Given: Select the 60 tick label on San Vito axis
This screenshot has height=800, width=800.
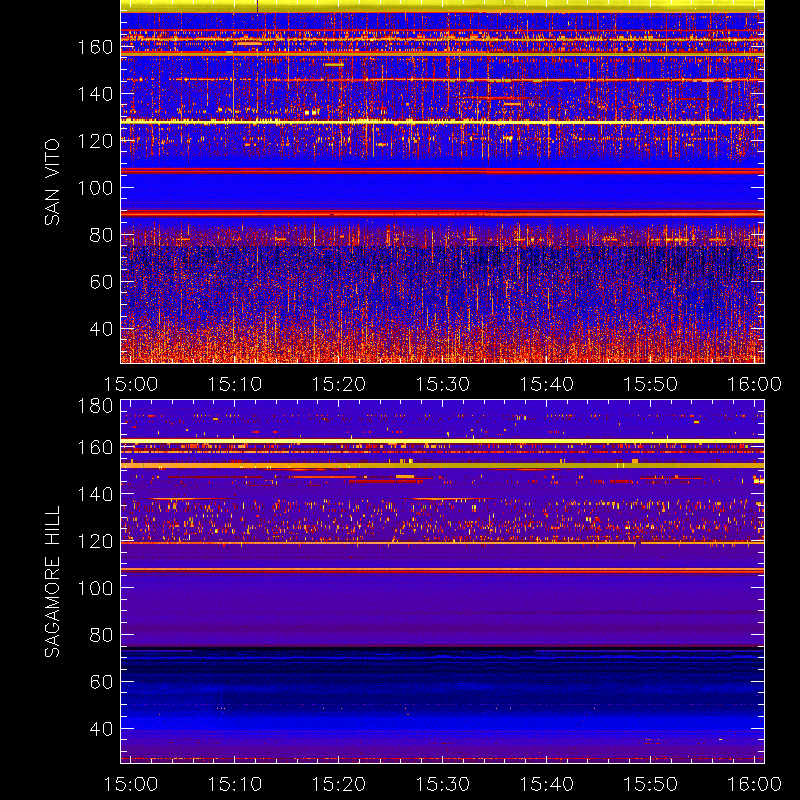Looking at the screenshot, I should pos(101,282).
